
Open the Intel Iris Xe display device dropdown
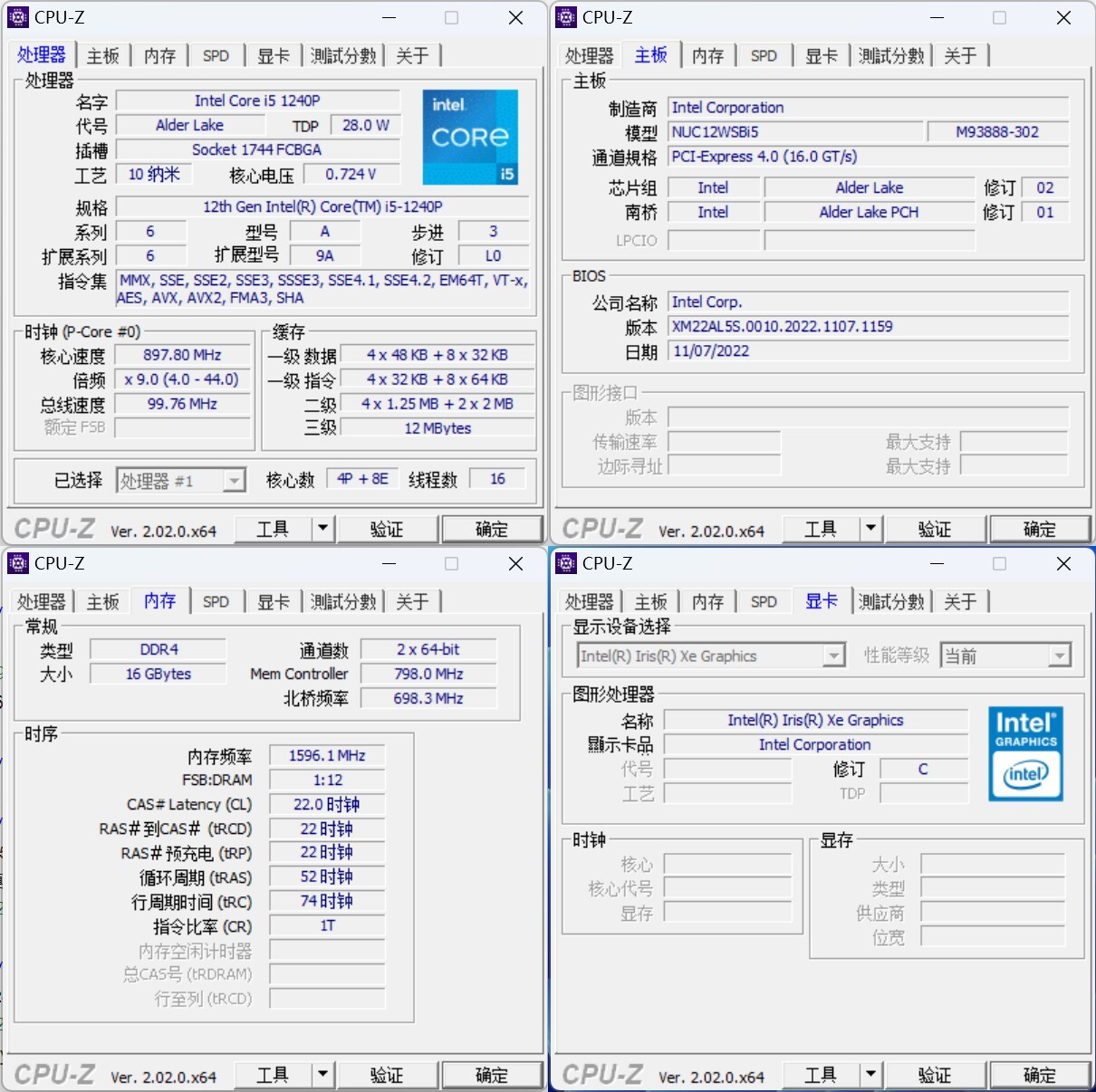(x=833, y=656)
